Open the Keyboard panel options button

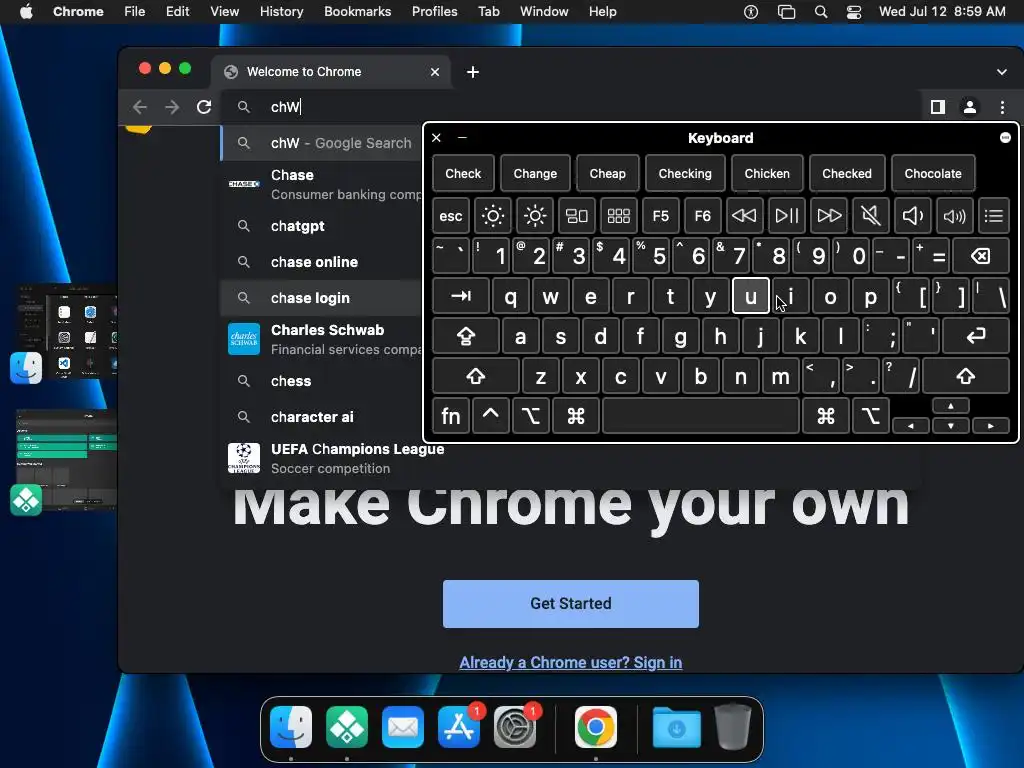[x=1005, y=138]
